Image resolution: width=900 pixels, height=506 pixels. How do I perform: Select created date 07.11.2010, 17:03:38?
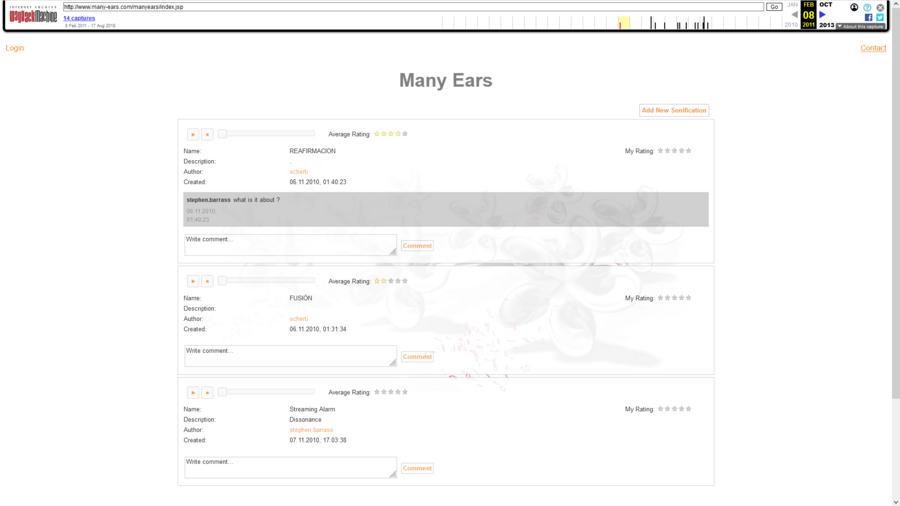click(318, 441)
